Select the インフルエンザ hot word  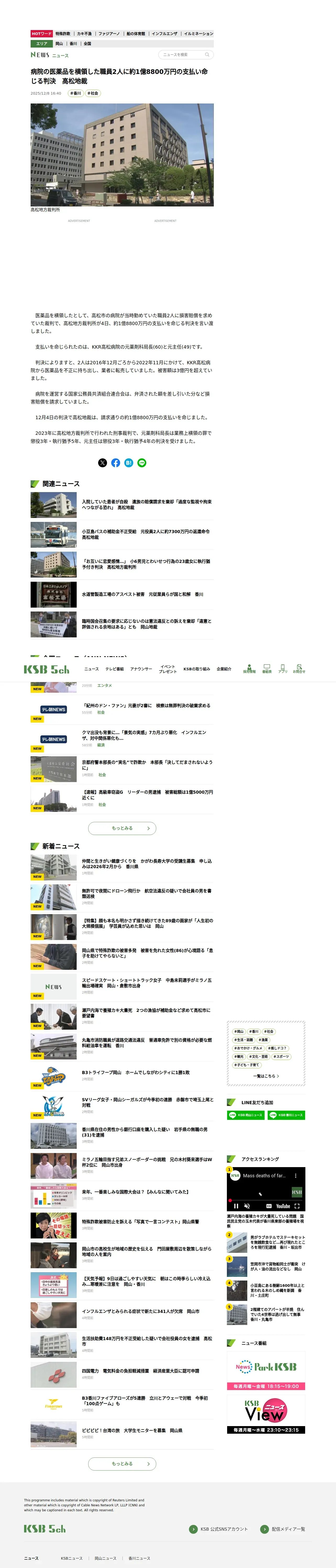point(165,34)
